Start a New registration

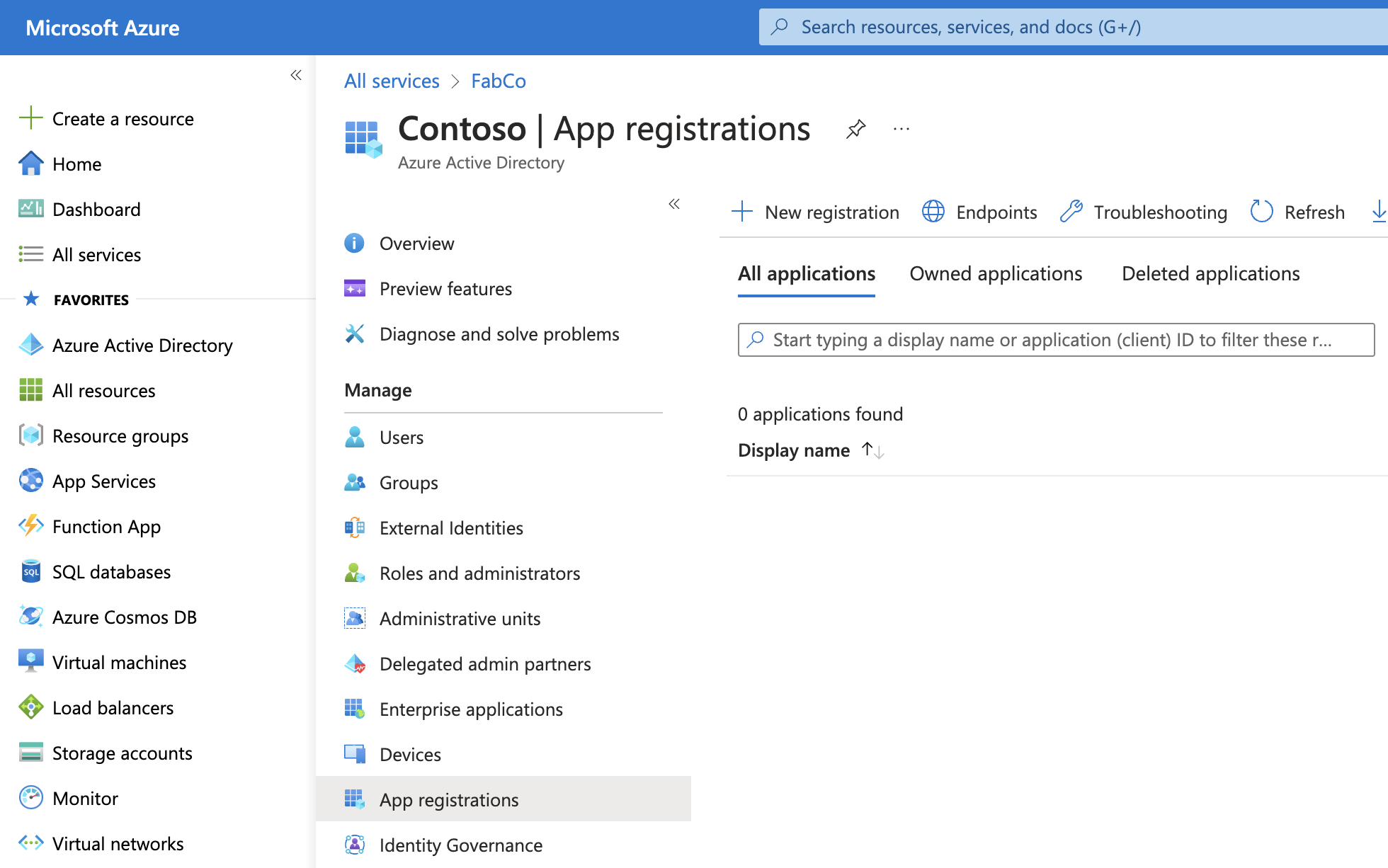point(814,212)
